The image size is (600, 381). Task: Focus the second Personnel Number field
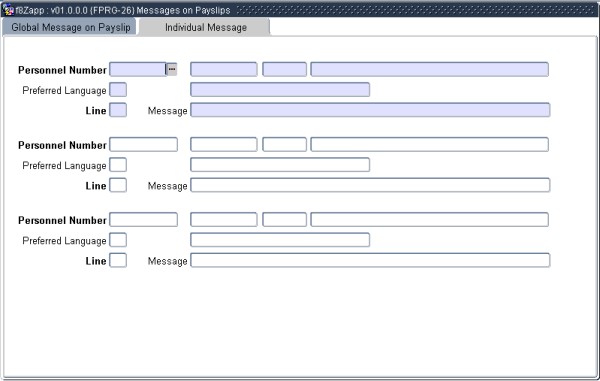(143, 145)
